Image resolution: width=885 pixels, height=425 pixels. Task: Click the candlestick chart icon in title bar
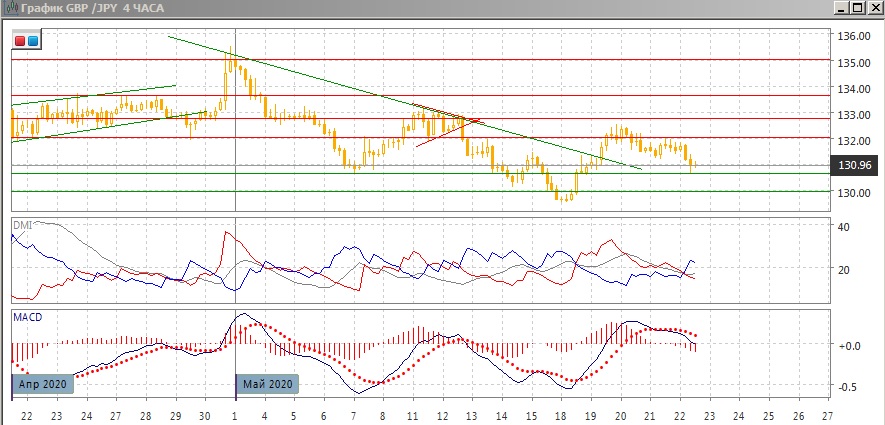tap(9, 8)
